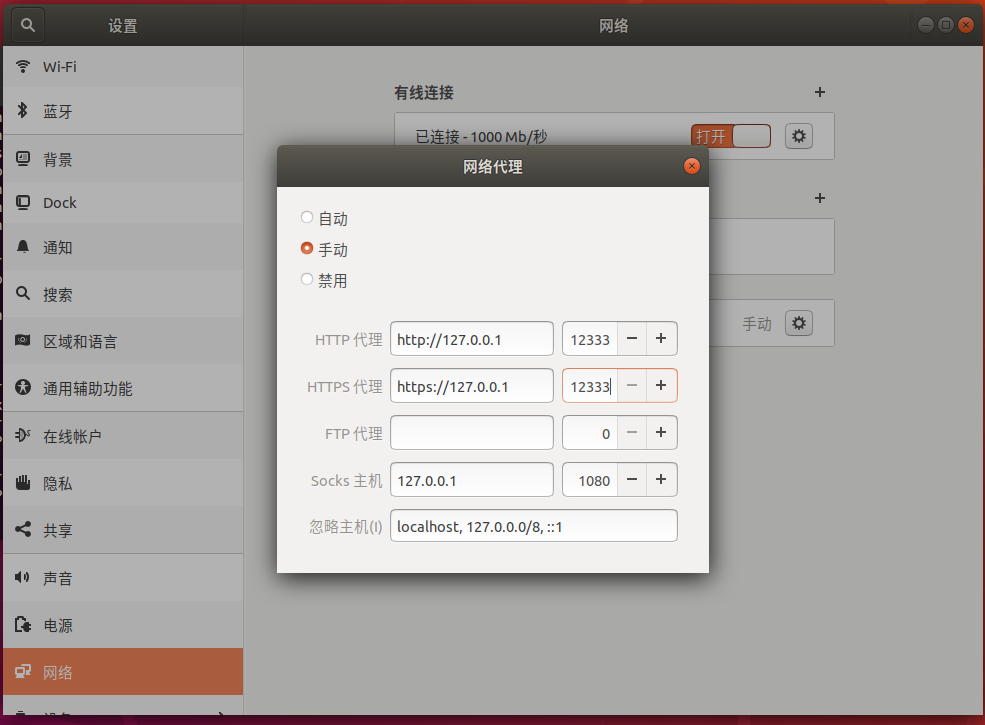
Task: Increase the Socks host port value
Action: 661,480
